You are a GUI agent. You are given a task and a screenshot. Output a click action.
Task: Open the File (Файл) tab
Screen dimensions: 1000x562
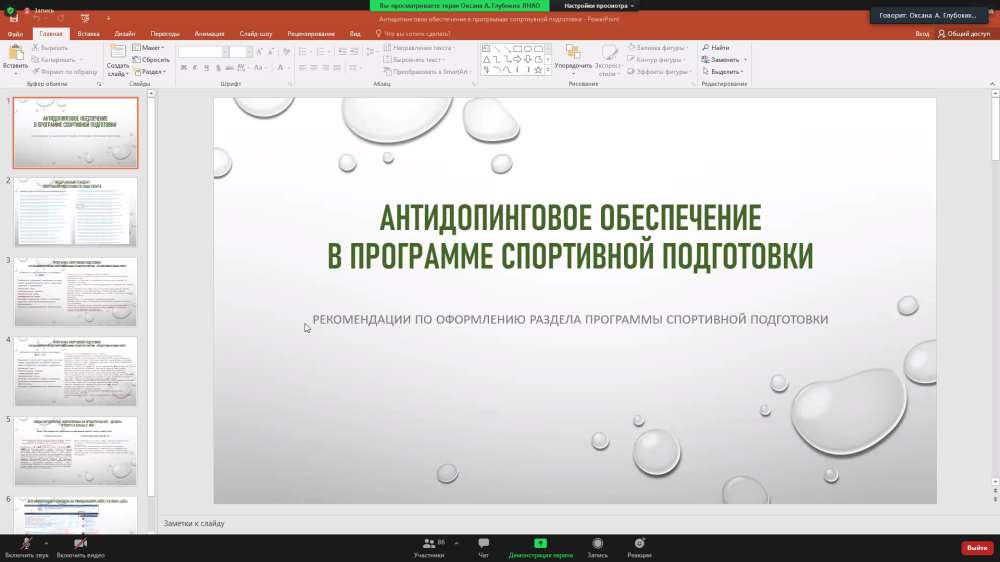pos(15,34)
